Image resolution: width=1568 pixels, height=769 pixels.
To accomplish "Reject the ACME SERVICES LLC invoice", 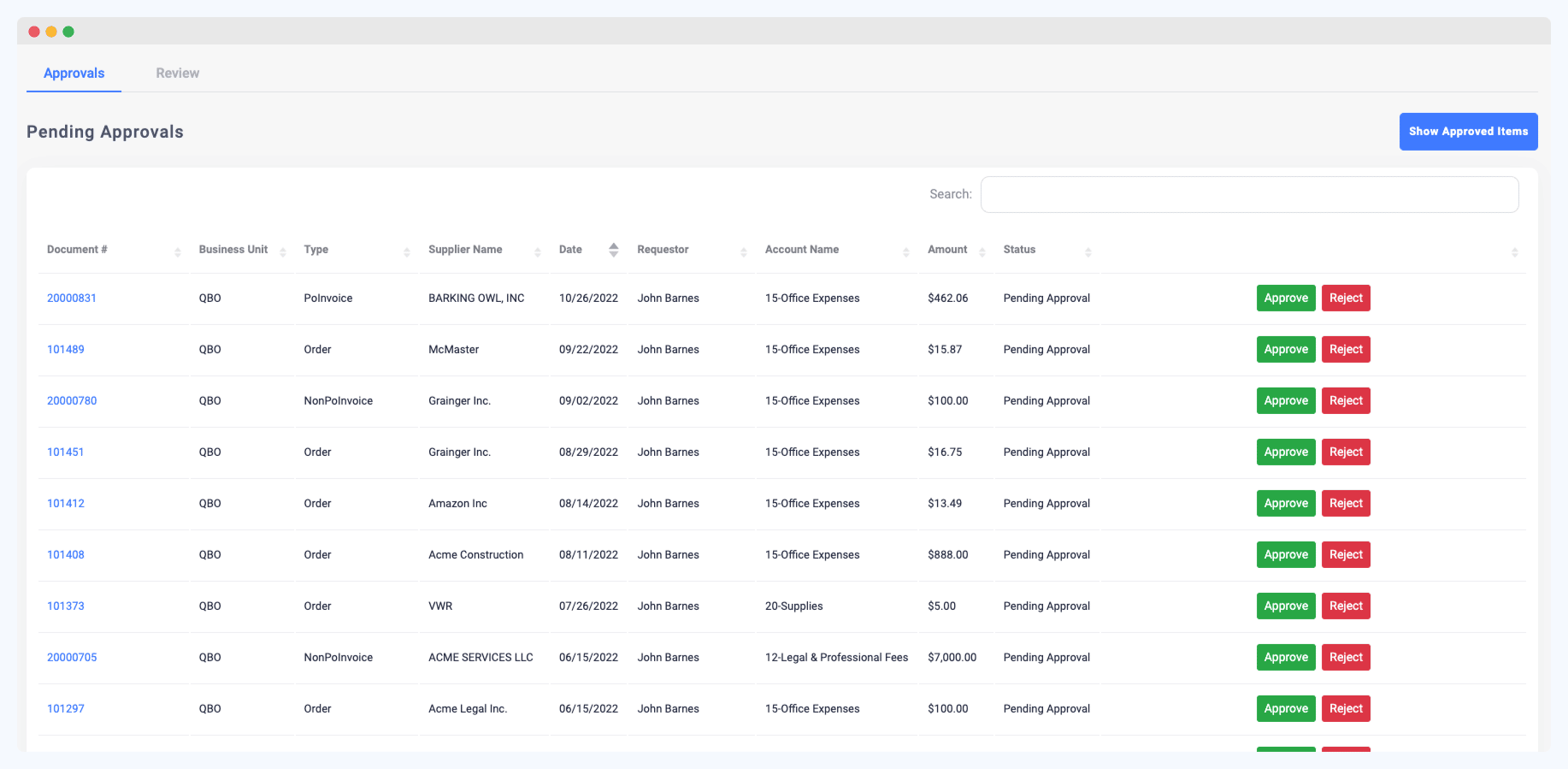I will click(1346, 658).
